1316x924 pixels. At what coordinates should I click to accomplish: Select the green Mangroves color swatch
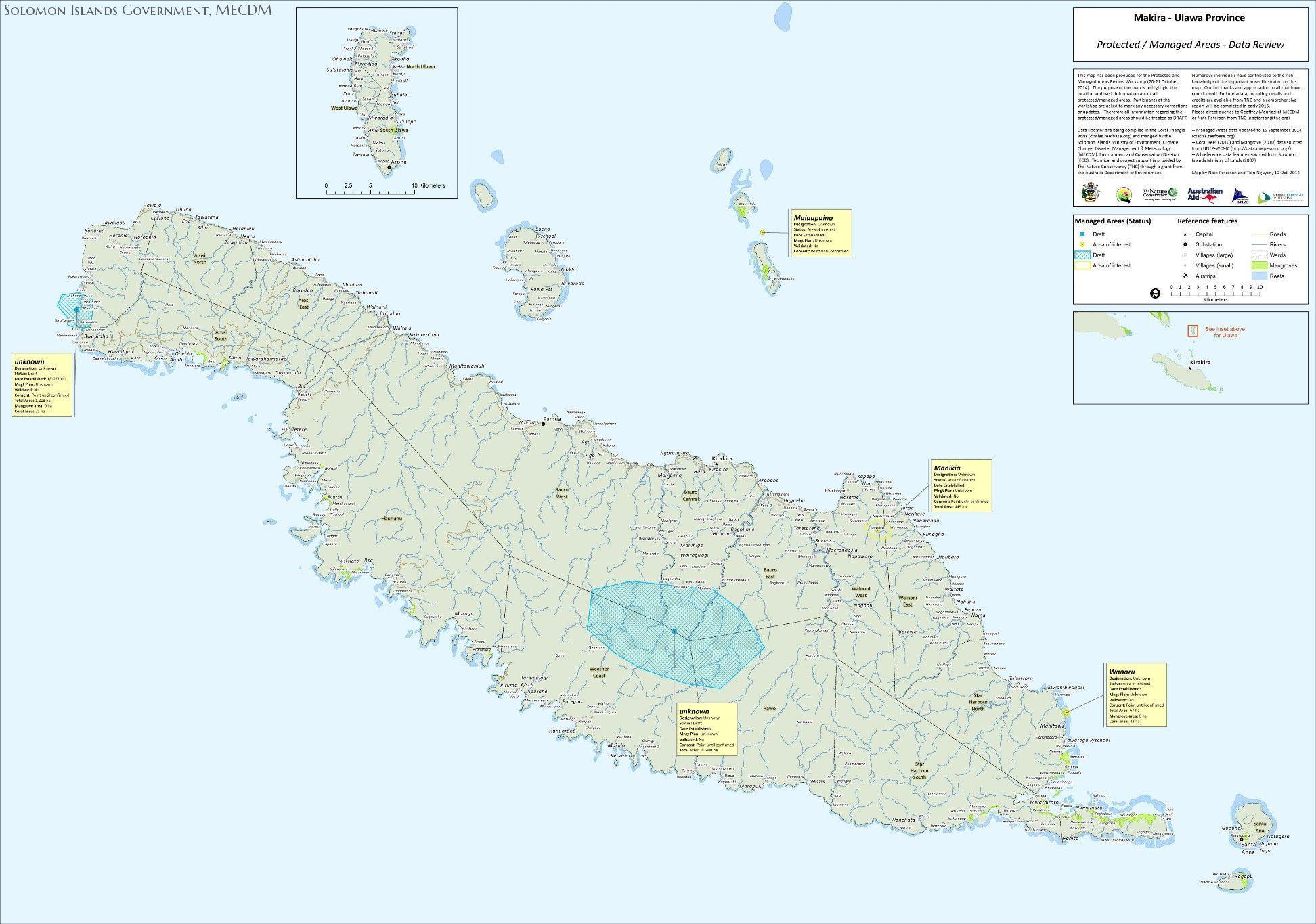pos(1259,265)
